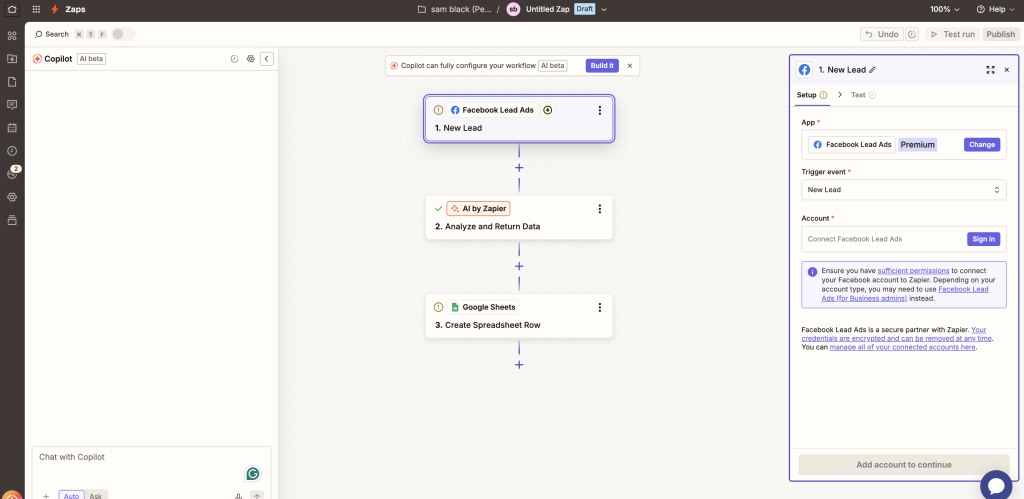Click the orange Zaps lightning bolt
This screenshot has height=499, width=1024.
[55, 10]
